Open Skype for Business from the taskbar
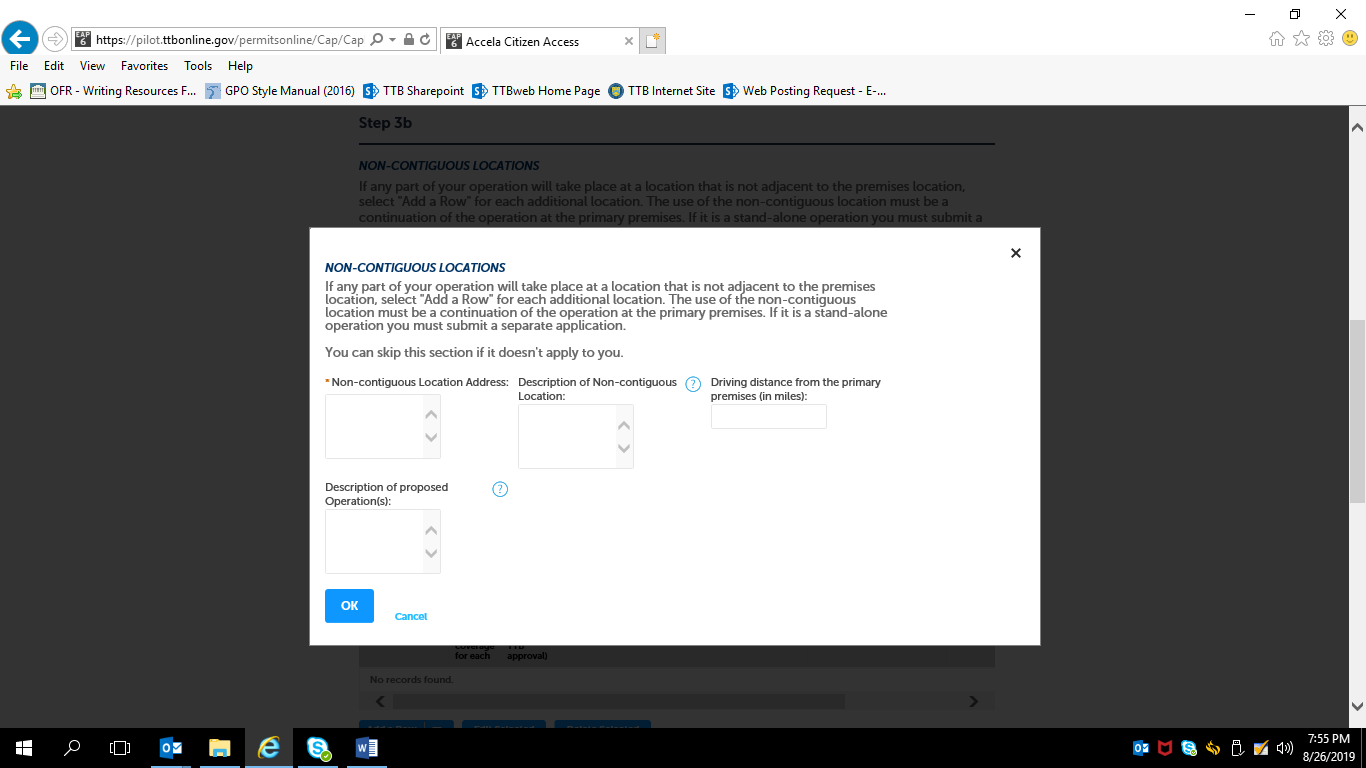 click(318, 748)
